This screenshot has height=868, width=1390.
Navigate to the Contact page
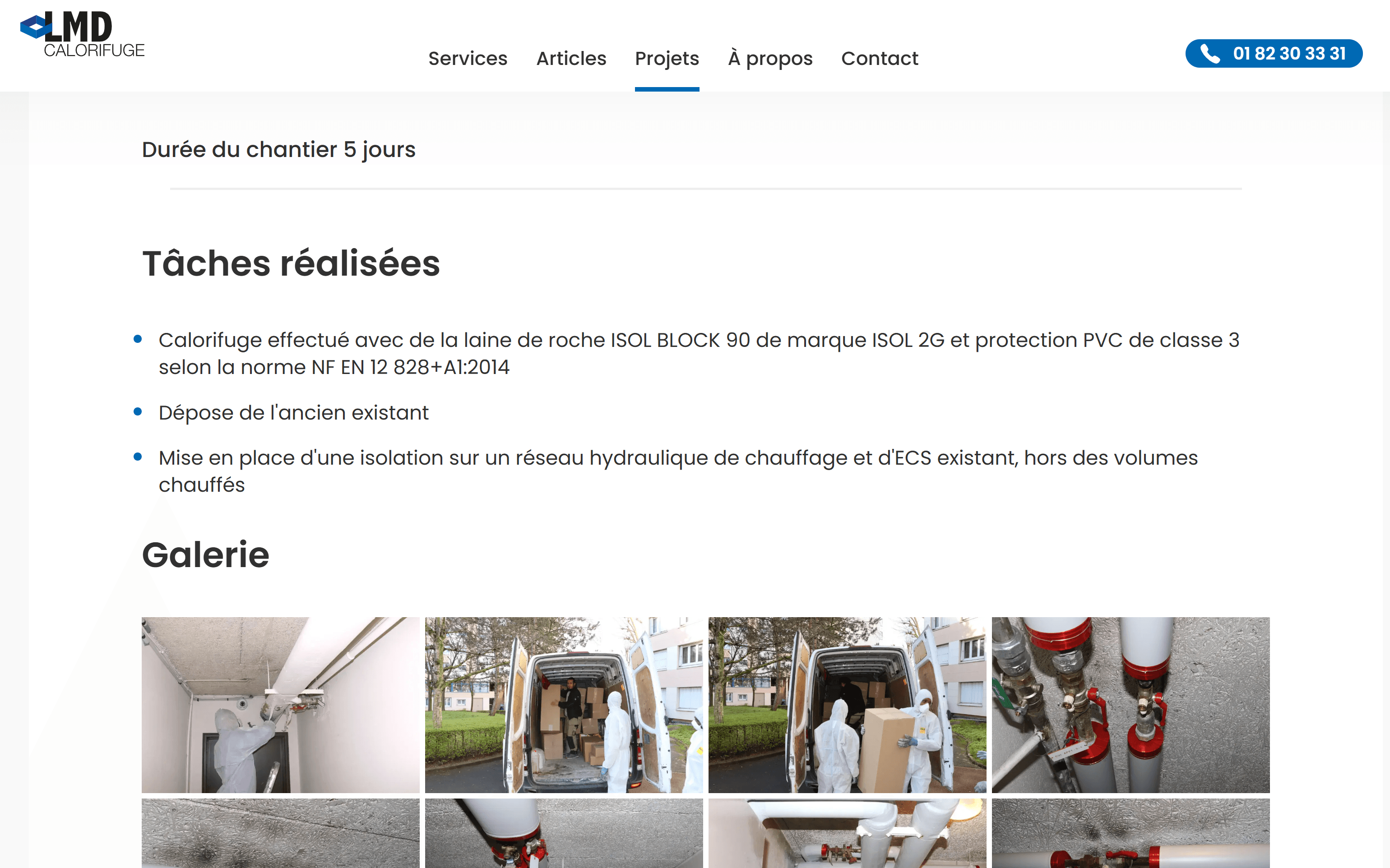click(x=880, y=59)
